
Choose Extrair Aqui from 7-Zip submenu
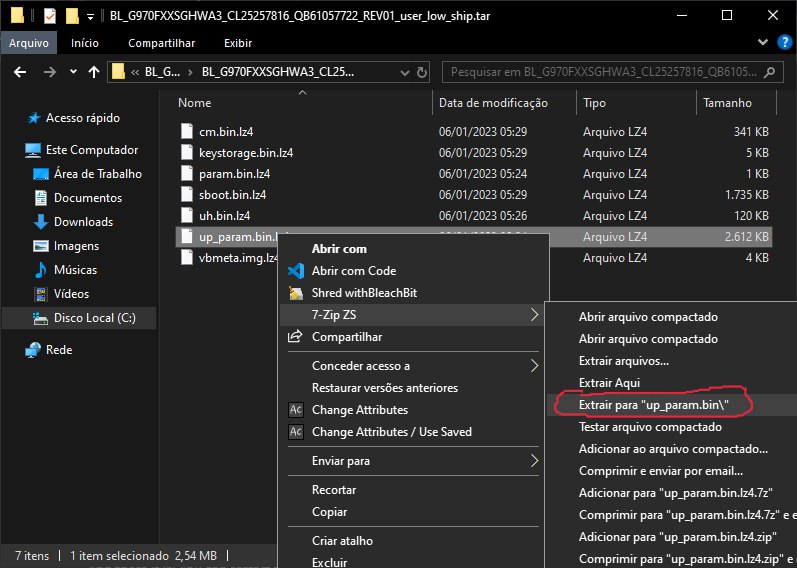tap(609, 383)
